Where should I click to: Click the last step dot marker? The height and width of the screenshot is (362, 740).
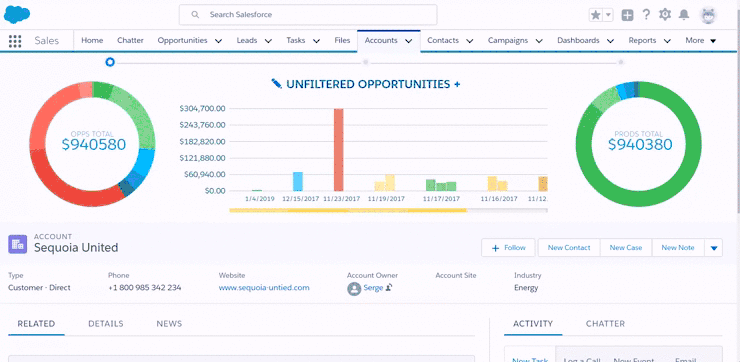point(621,62)
